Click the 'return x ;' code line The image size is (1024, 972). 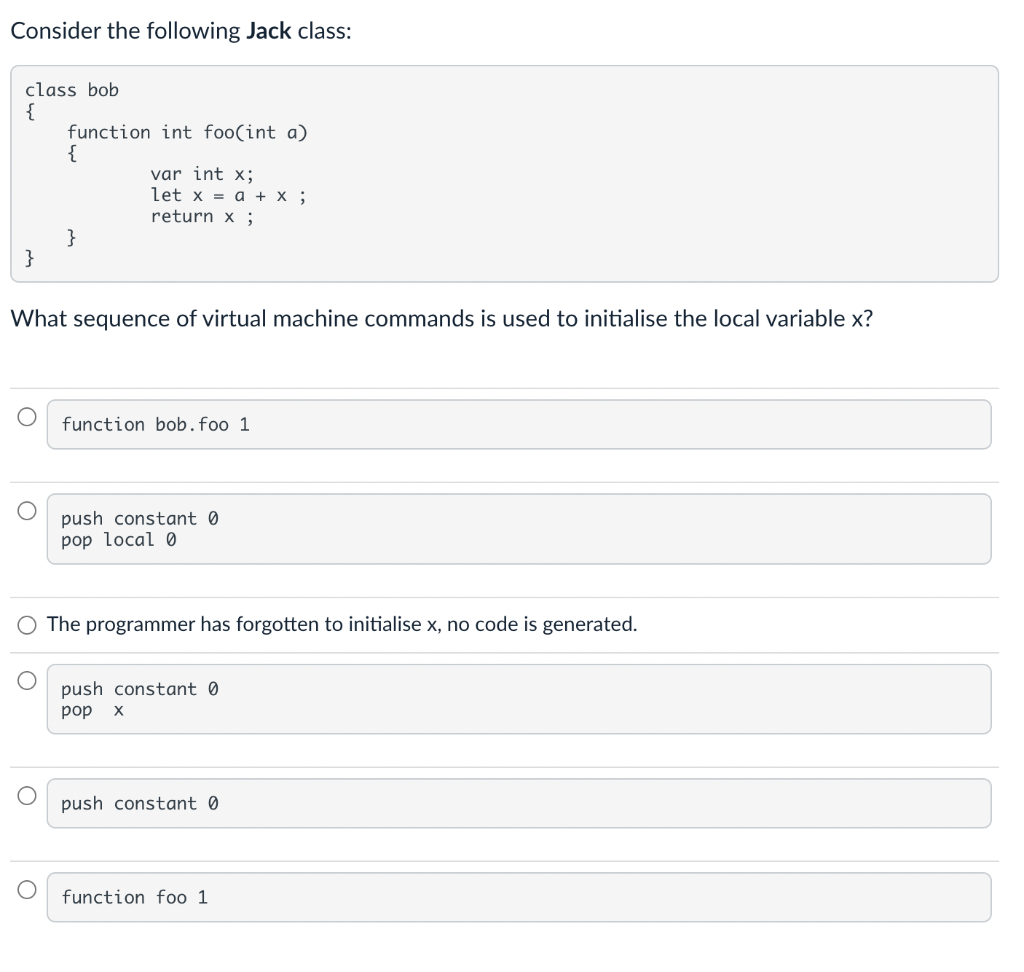pyautogui.click(x=201, y=216)
